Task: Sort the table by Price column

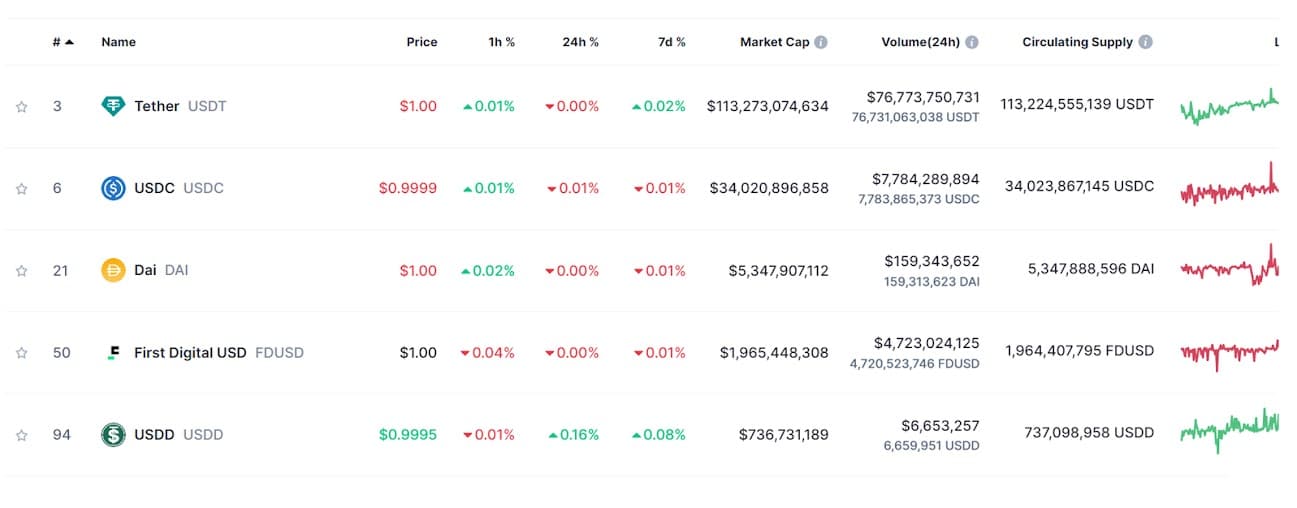Action: pyautogui.click(x=421, y=42)
